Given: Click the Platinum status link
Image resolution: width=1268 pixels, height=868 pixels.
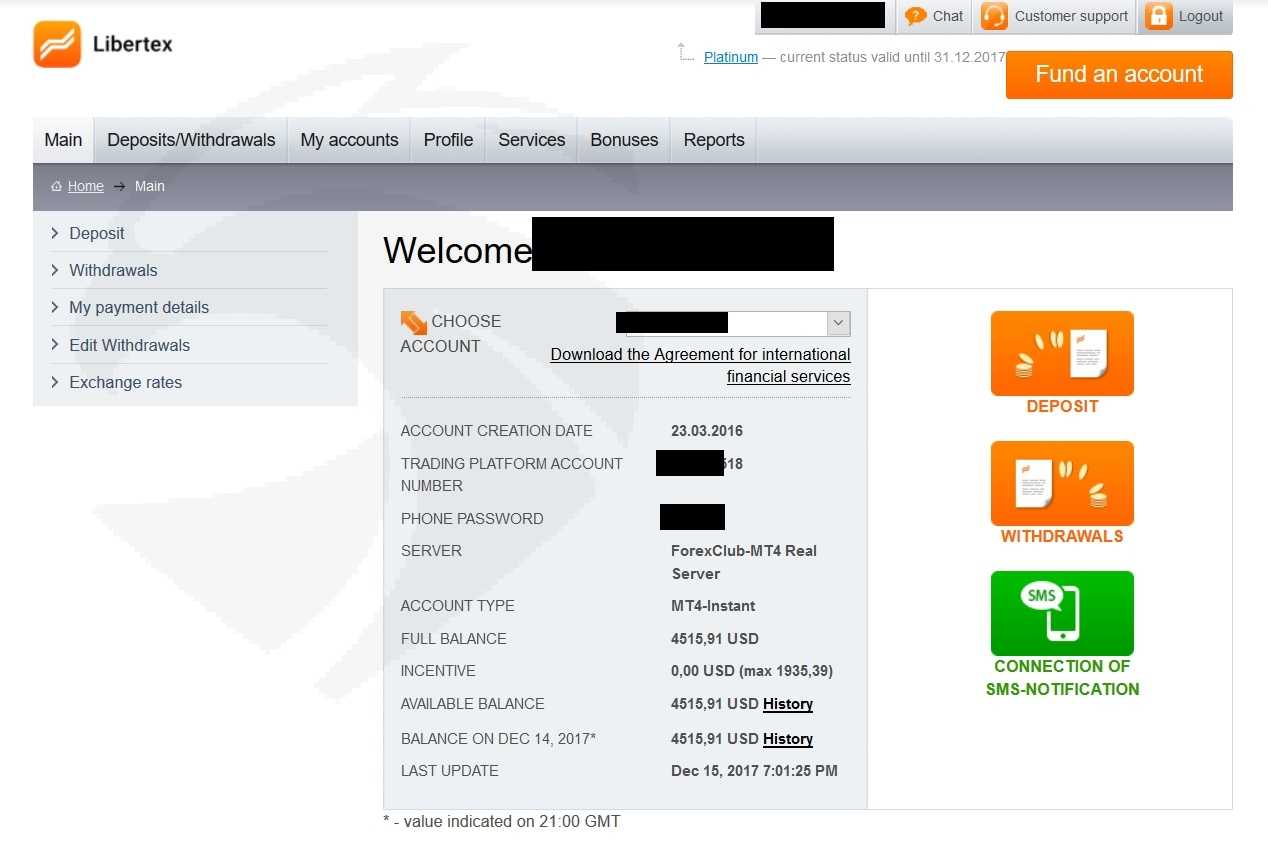Looking at the screenshot, I should click(x=731, y=57).
